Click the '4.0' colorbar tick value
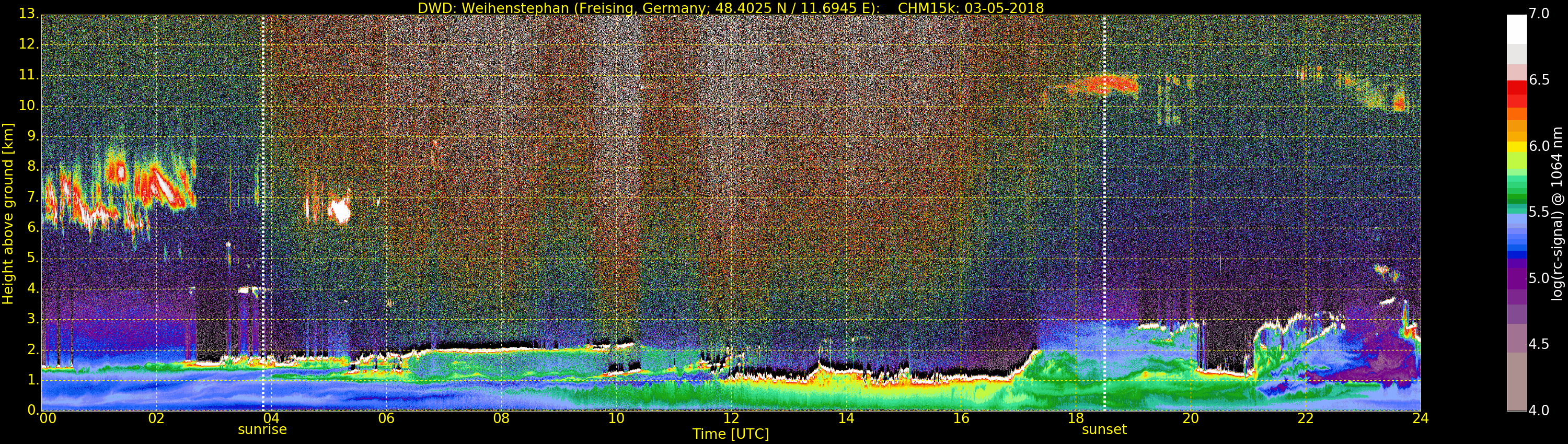 point(1539,411)
